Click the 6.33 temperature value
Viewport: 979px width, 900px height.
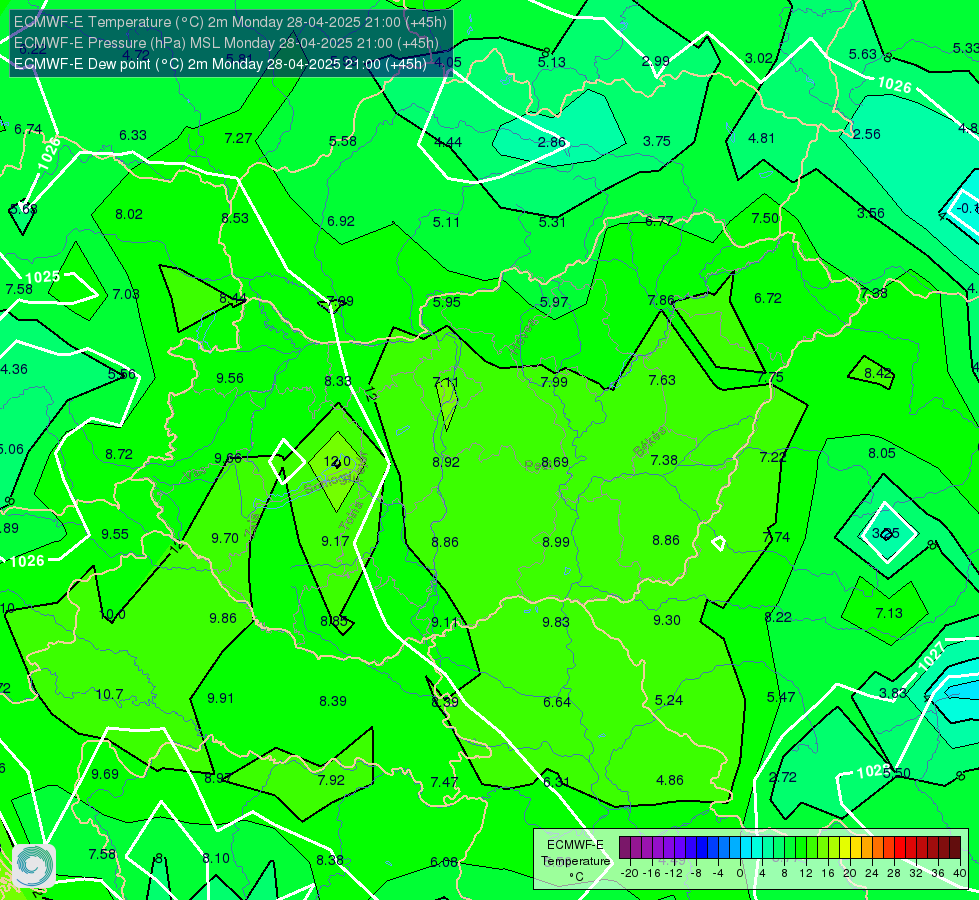click(133, 135)
